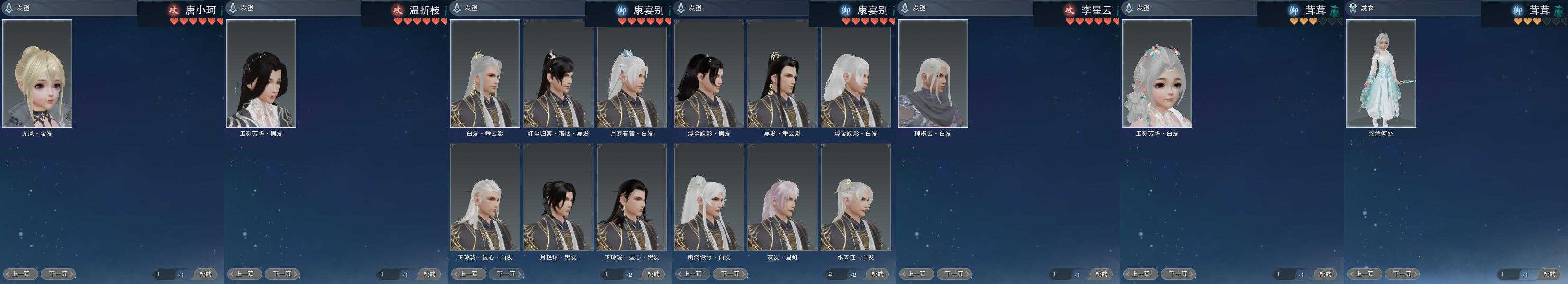Click 发型 icon above 玉刻芳华·黑发 thumbnail

(233, 8)
